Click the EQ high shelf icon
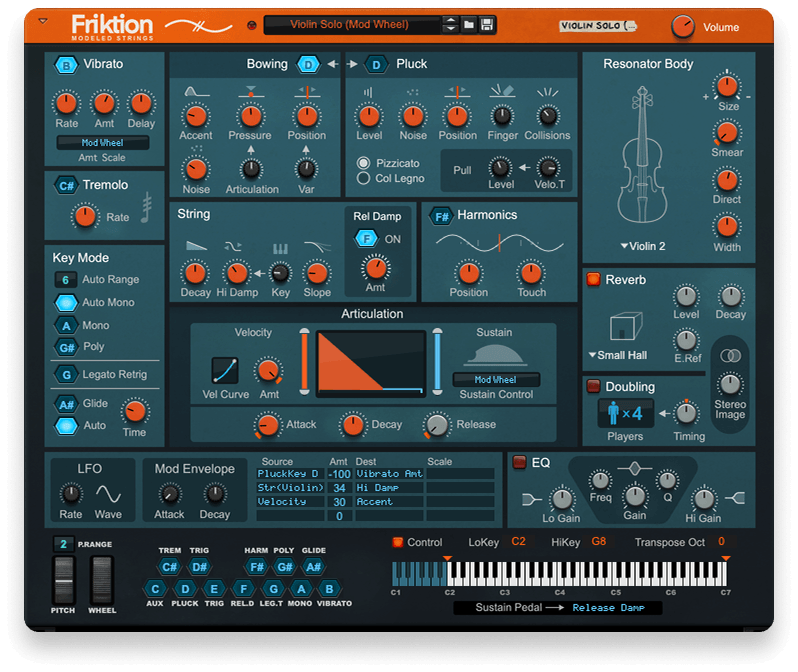798x672 pixels. point(735,498)
